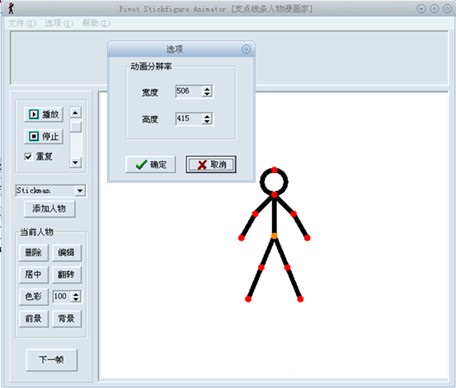Click the orange origin handle at stickman's hip
The image size is (456, 388).
274,236
